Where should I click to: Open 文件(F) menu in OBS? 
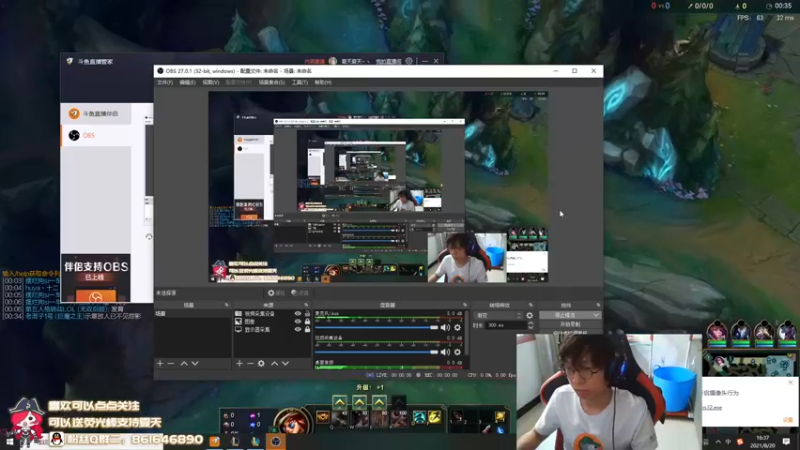(165, 82)
